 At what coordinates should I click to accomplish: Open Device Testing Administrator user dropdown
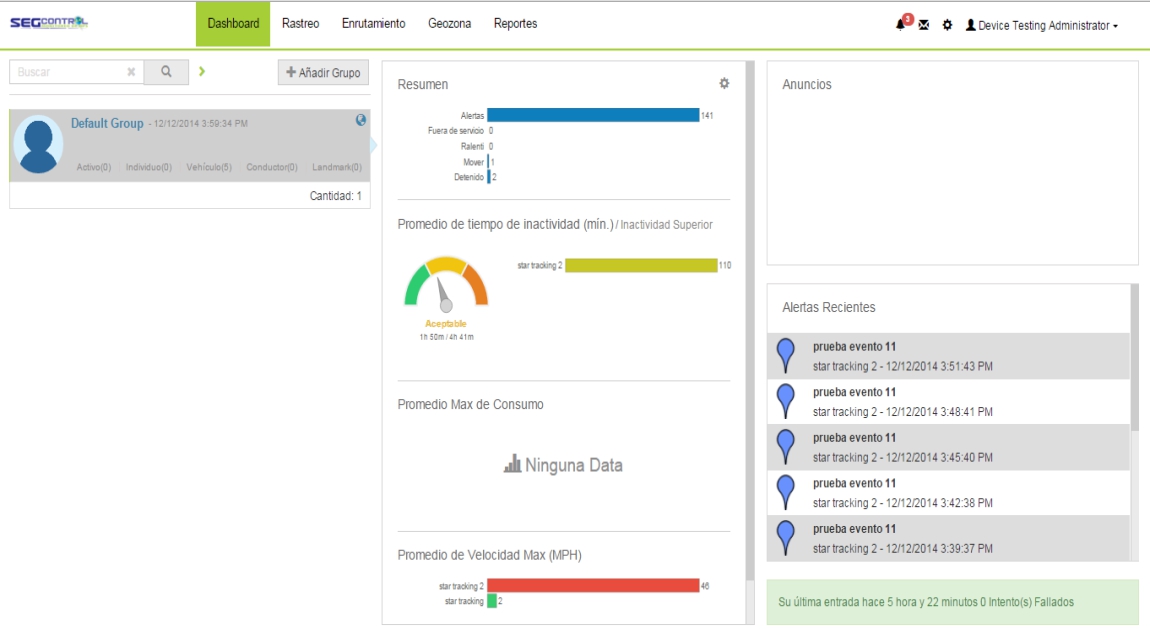[x=1042, y=26]
